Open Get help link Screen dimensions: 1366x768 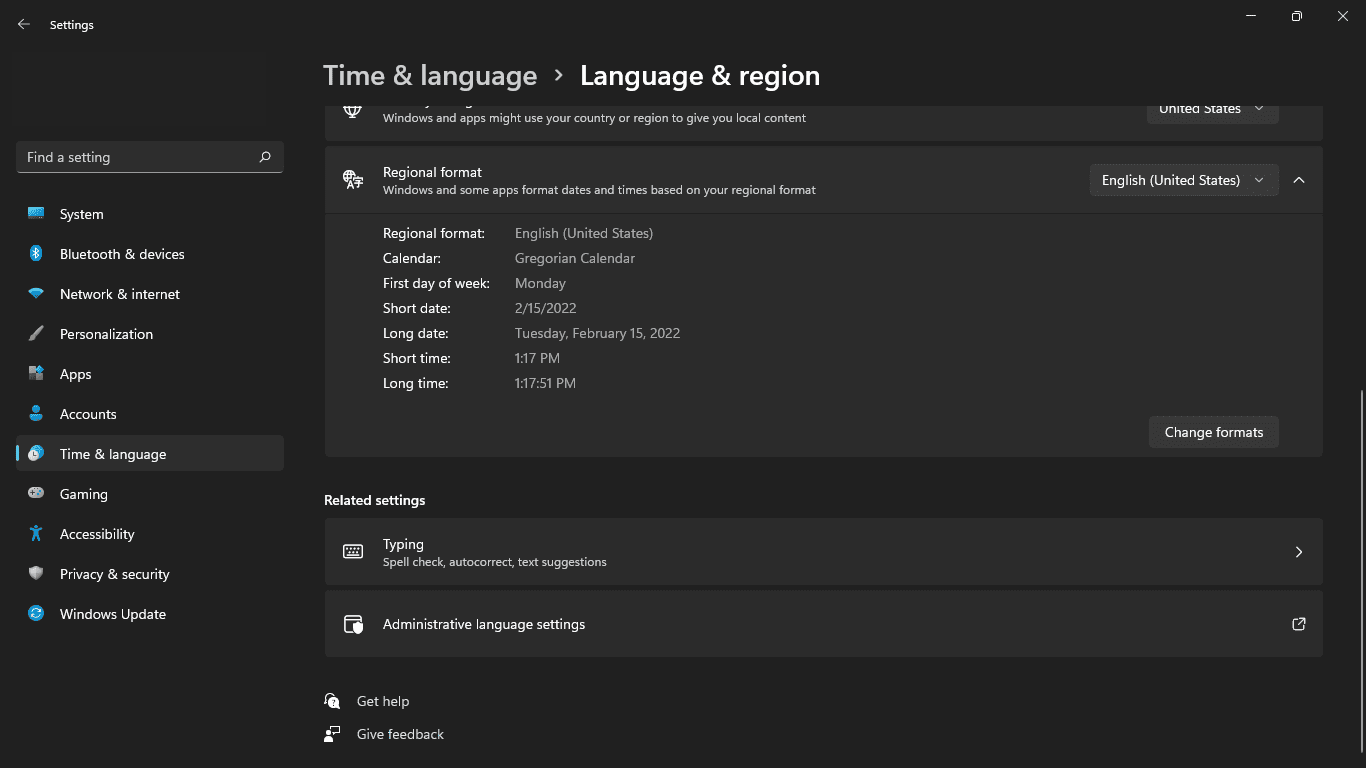coord(383,701)
